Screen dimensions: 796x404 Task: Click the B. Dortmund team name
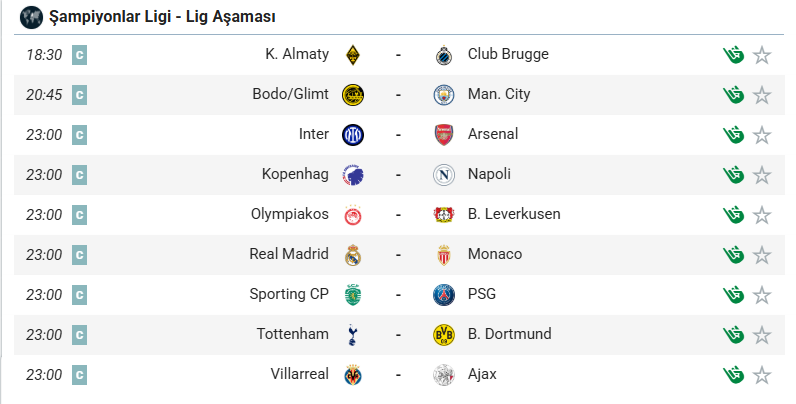509,334
